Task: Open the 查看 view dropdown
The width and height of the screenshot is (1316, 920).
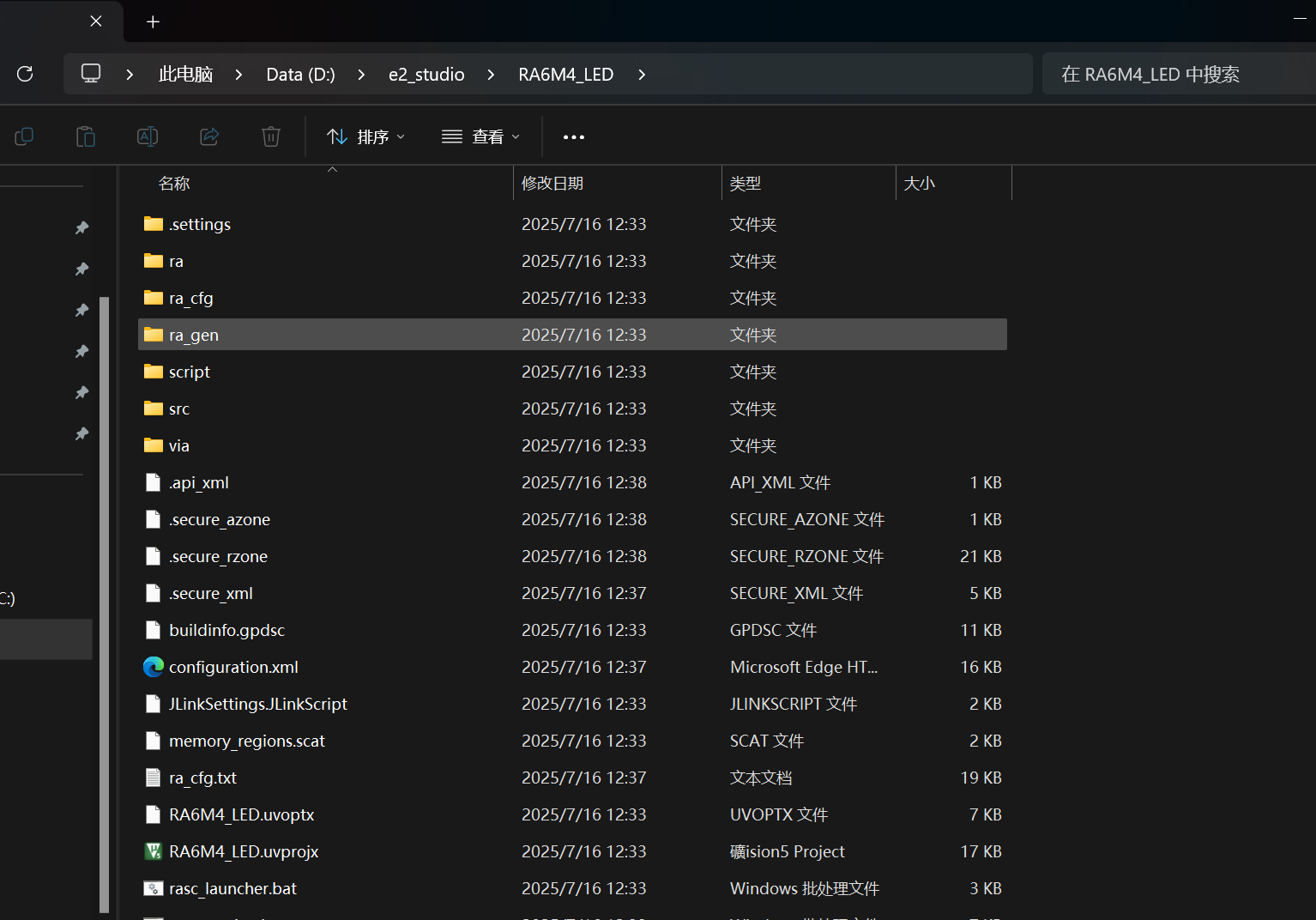Action: pyautogui.click(x=480, y=137)
